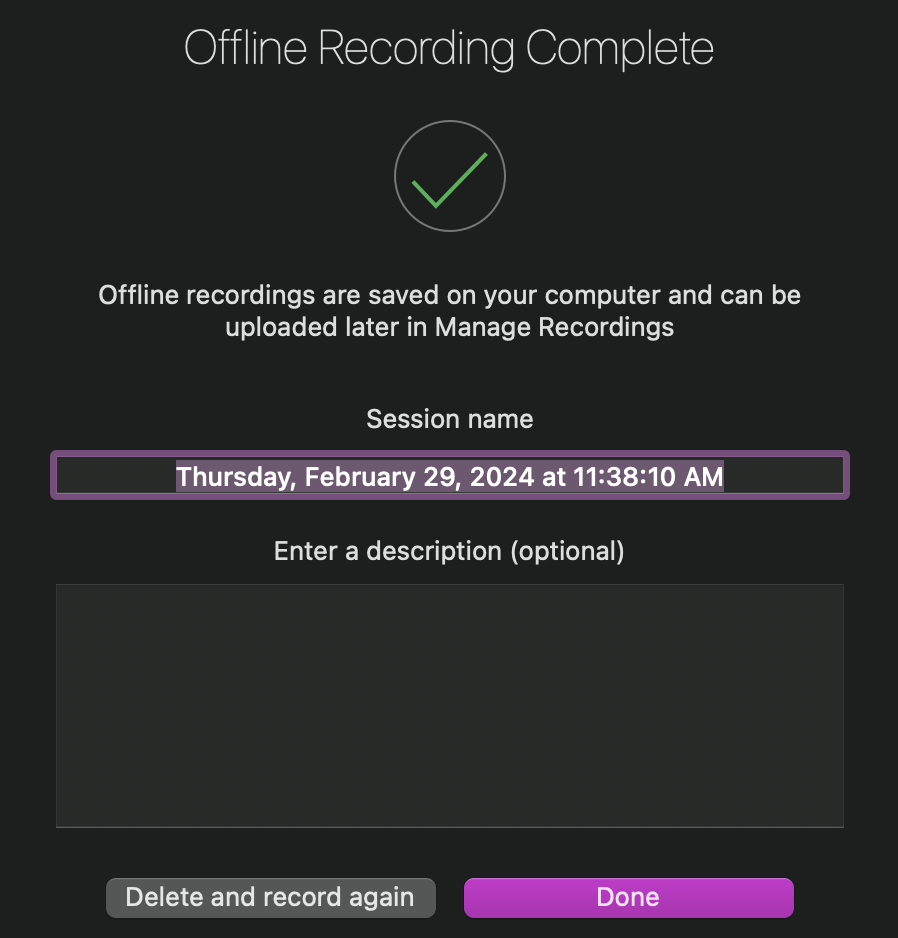Click the Done button
The image size is (898, 938).
[x=628, y=897]
